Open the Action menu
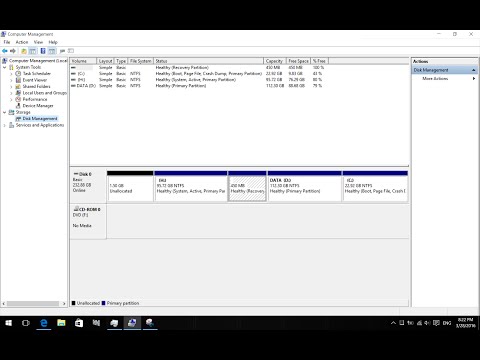Viewport: 480px width, 360px height. coord(22,42)
